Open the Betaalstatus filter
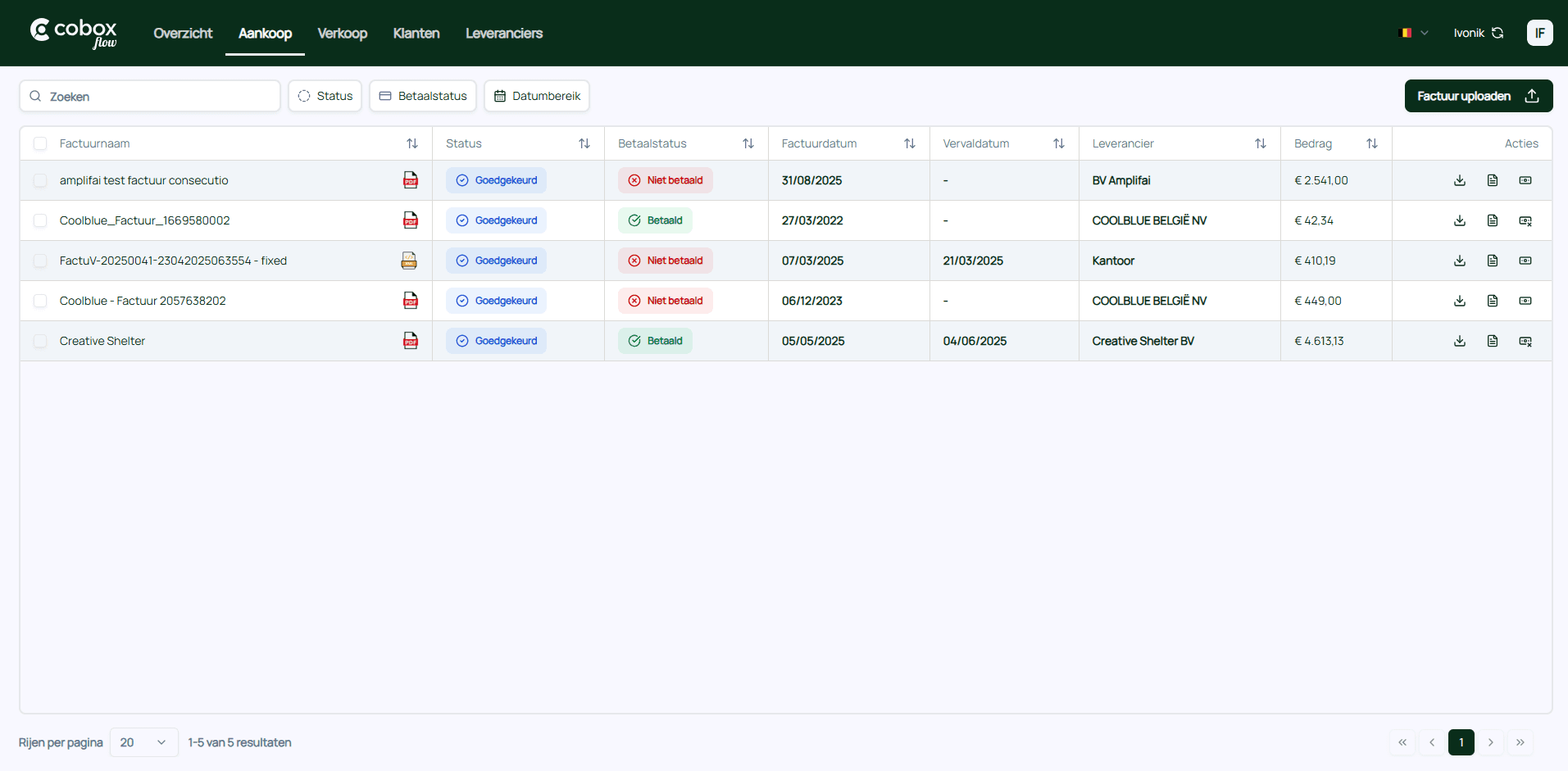 tap(422, 96)
